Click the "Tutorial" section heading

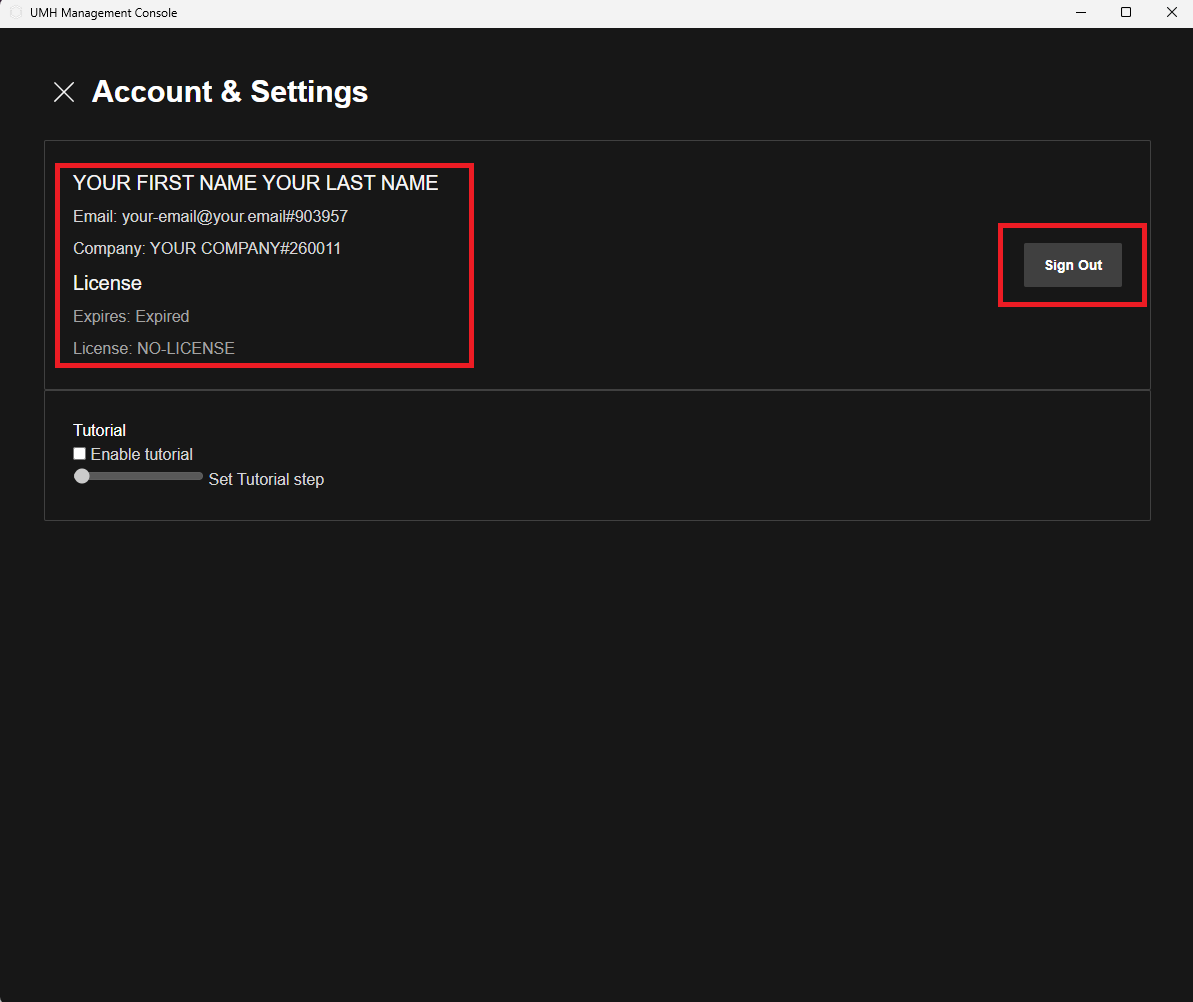click(99, 430)
